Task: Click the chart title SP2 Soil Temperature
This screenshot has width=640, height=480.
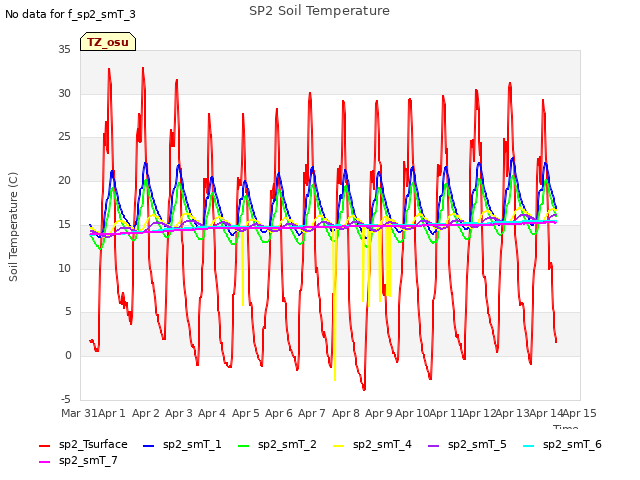Action: 320,11
